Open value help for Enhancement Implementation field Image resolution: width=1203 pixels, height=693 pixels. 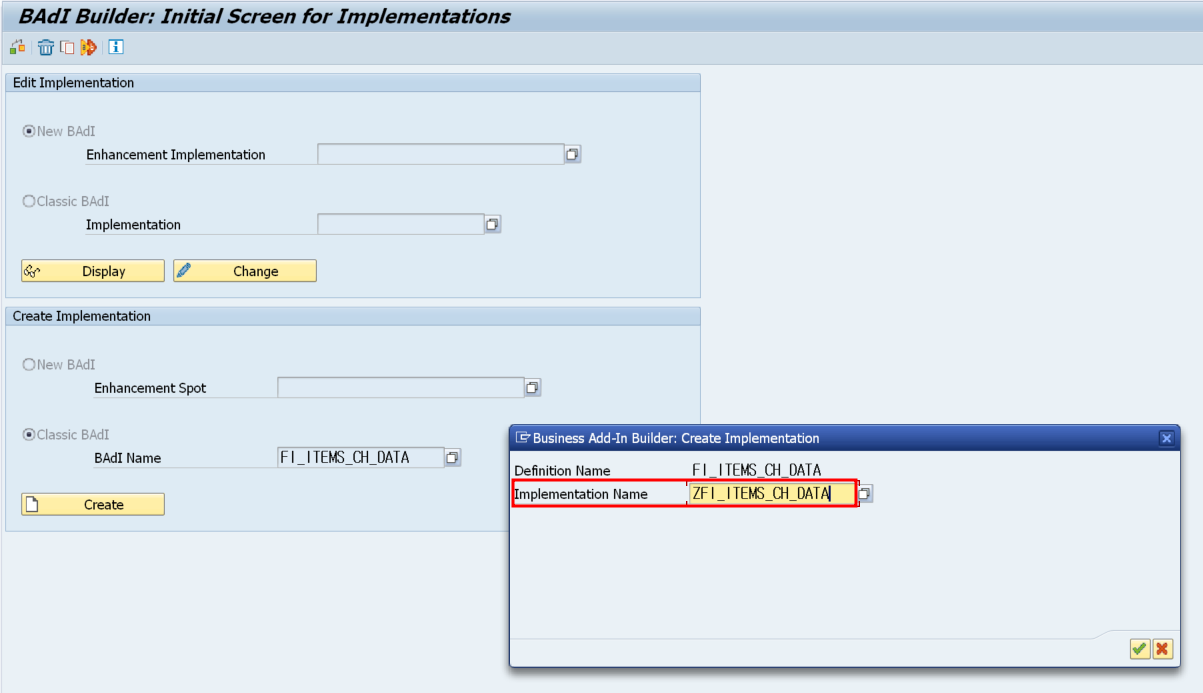[x=573, y=155]
